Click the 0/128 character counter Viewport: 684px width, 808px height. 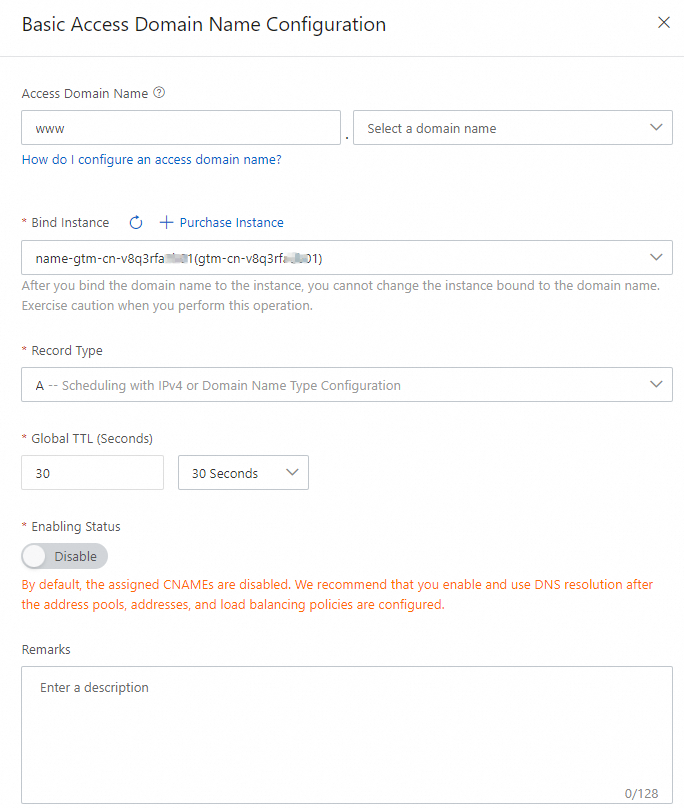coord(643,793)
